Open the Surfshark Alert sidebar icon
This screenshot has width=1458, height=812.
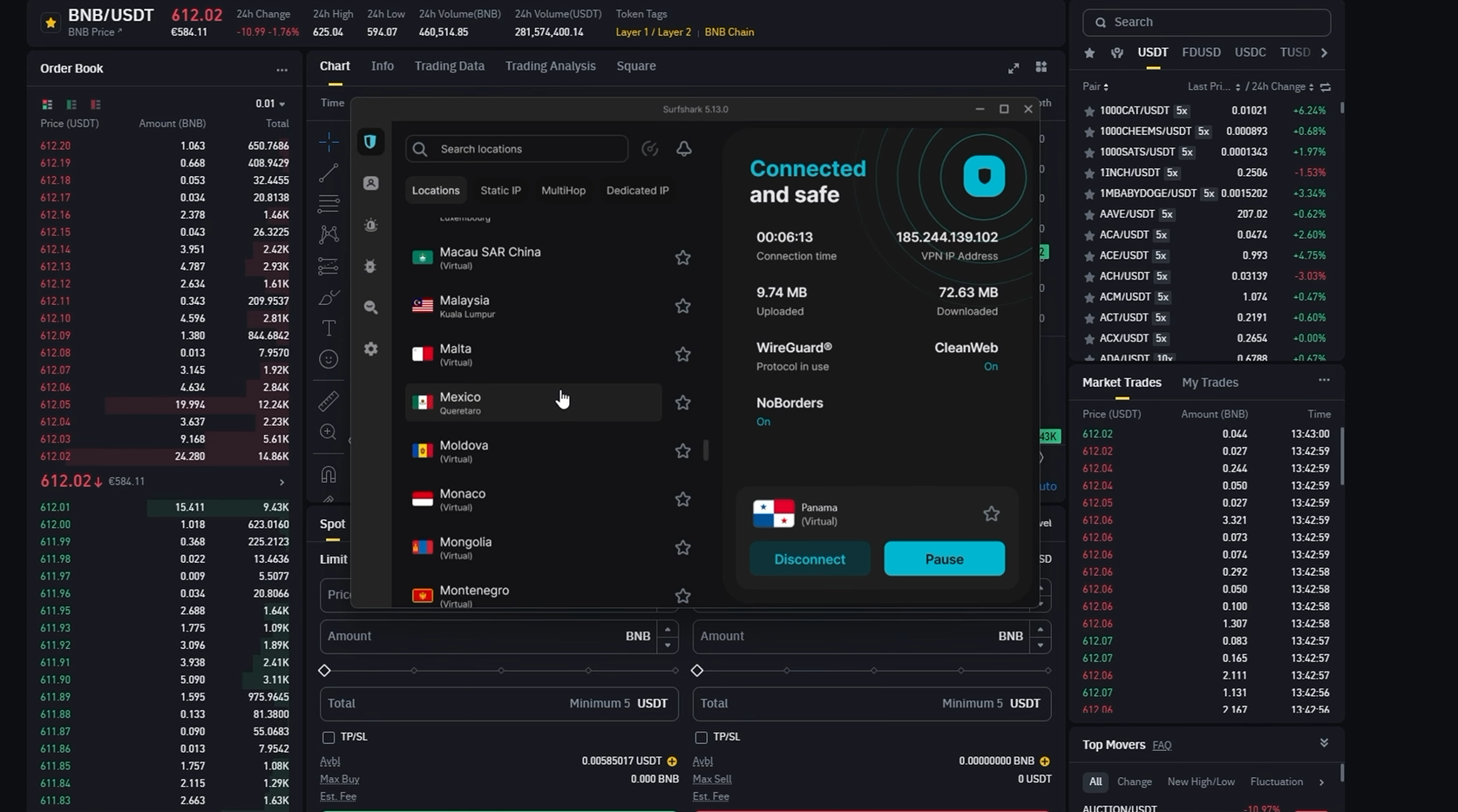370,225
